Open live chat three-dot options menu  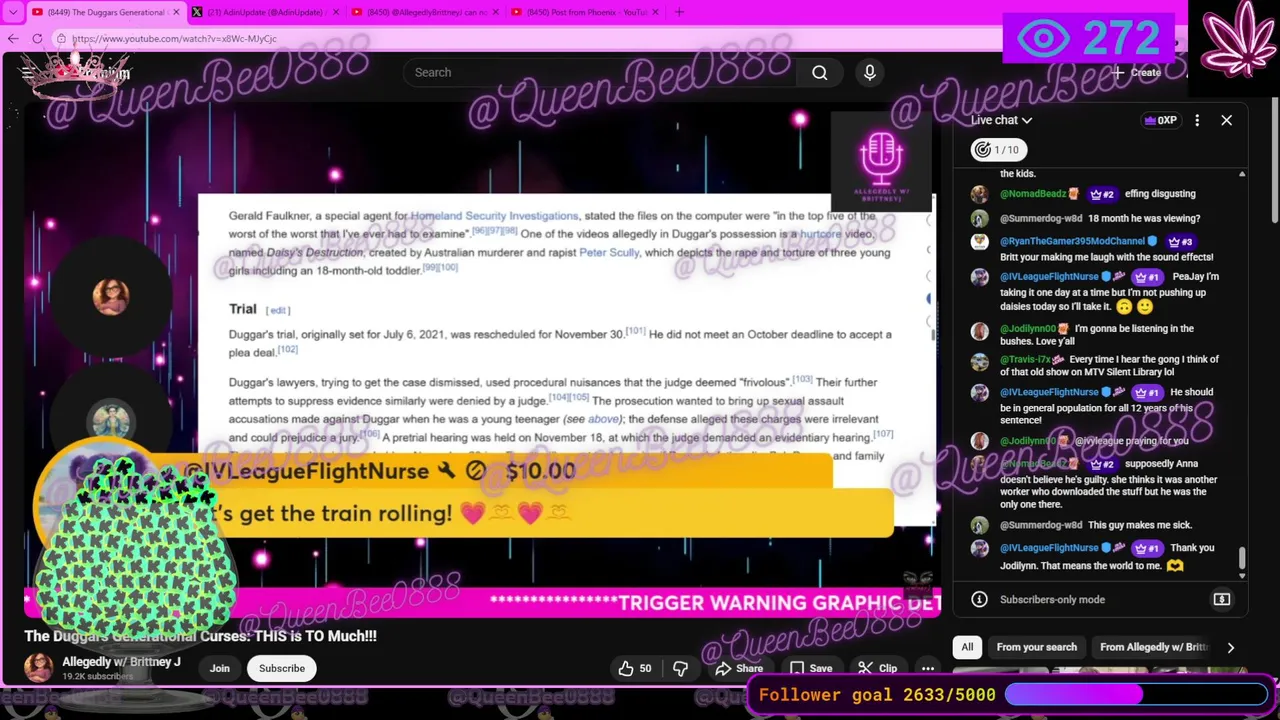click(x=1197, y=120)
